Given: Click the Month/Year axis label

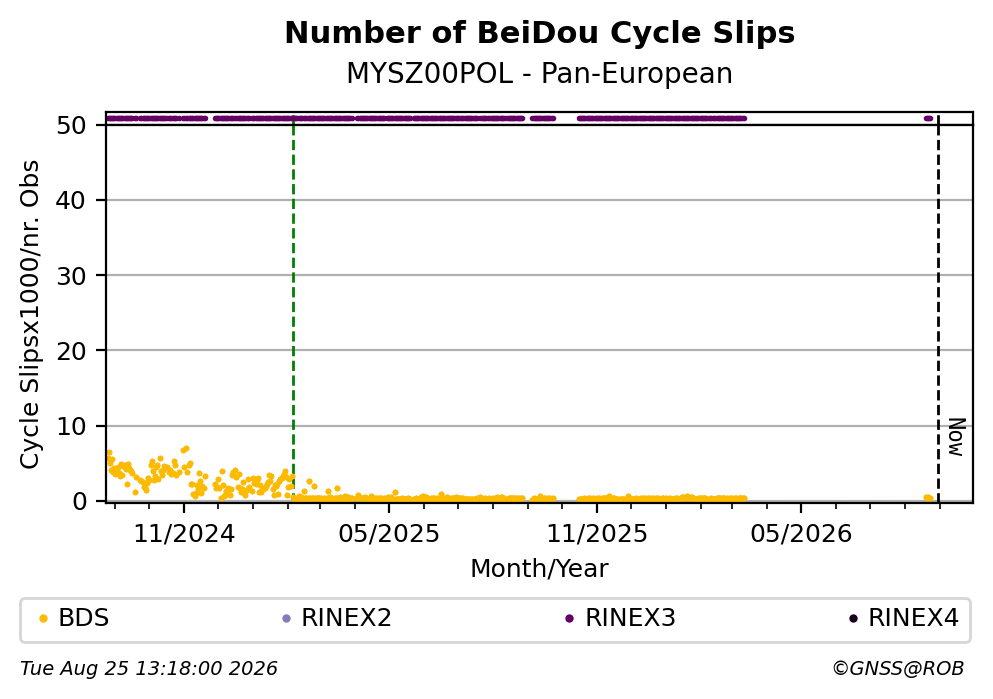Looking at the screenshot, I should [540, 569].
